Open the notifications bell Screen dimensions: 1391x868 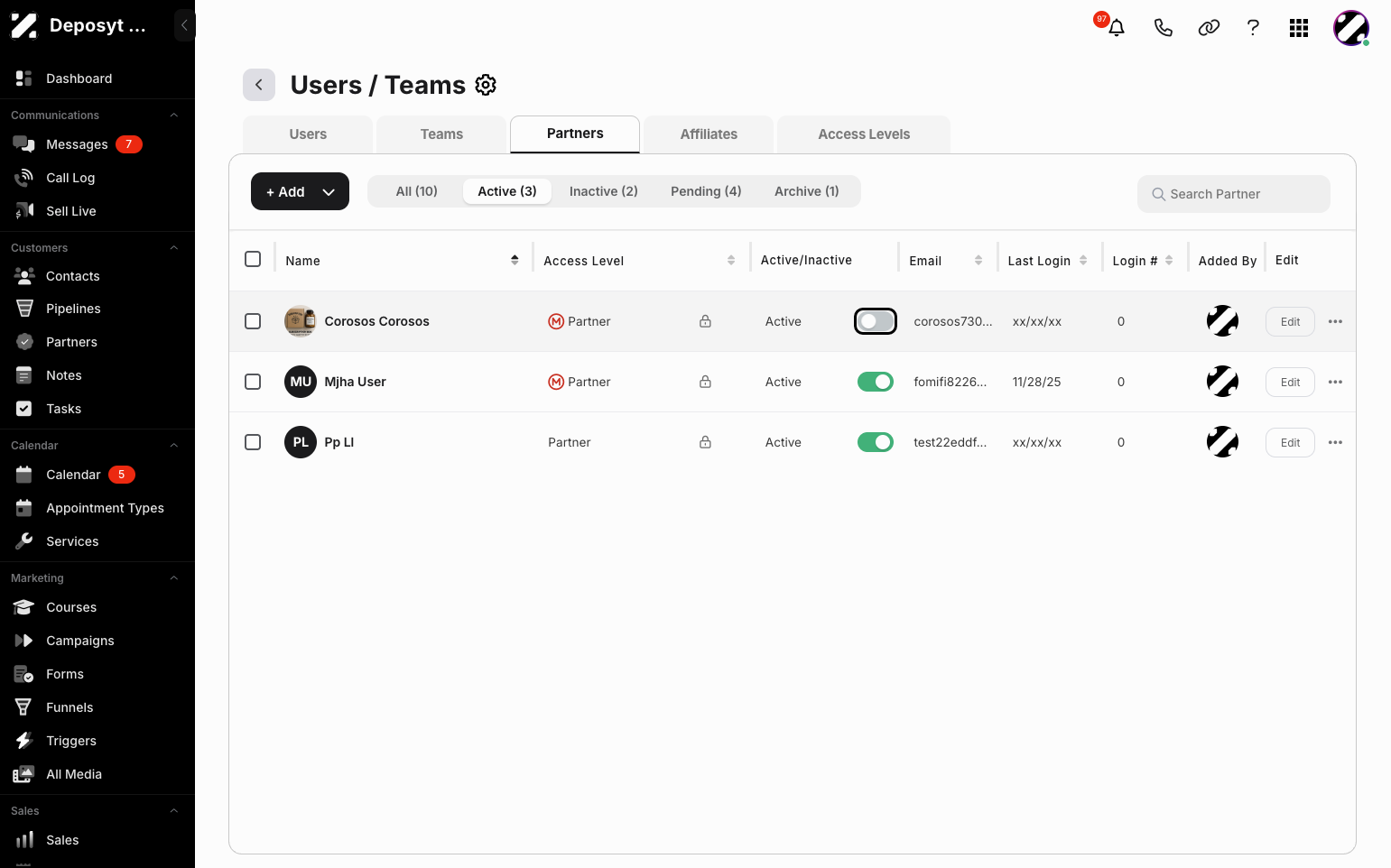click(x=1117, y=28)
